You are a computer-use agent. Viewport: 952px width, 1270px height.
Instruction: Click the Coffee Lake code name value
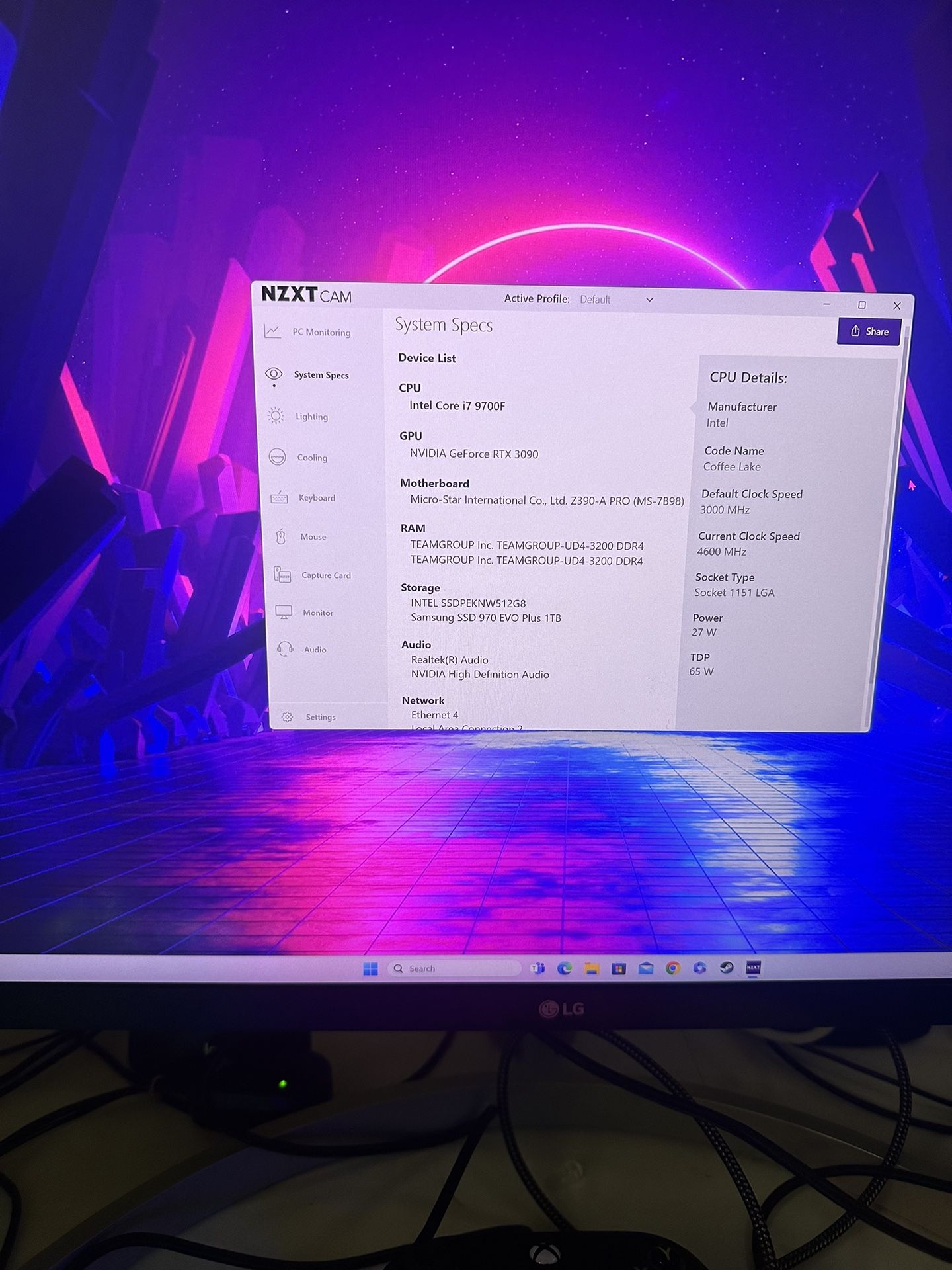click(732, 467)
